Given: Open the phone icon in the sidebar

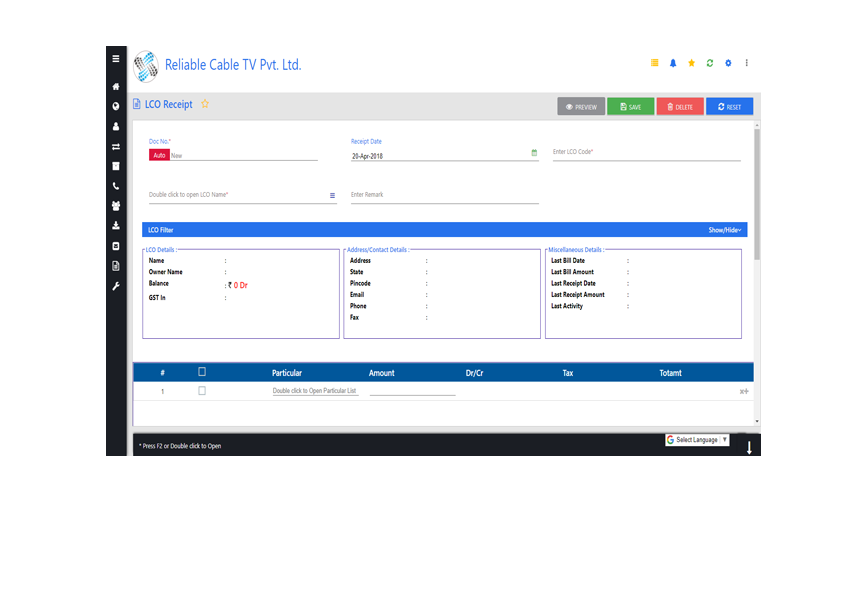Looking at the screenshot, I should point(115,186).
